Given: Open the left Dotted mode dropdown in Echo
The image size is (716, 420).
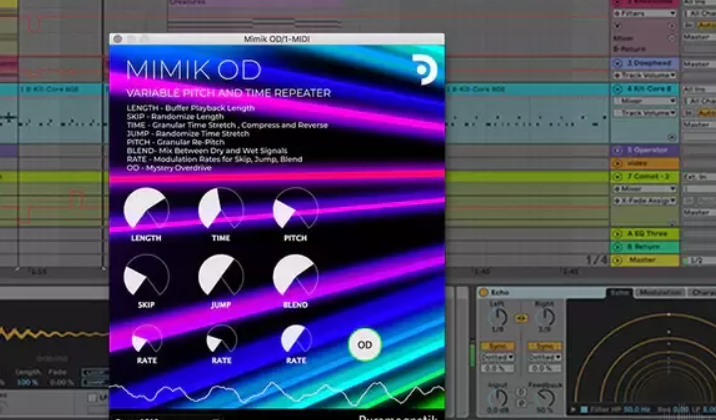Looking at the screenshot, I should coord(497,357).
